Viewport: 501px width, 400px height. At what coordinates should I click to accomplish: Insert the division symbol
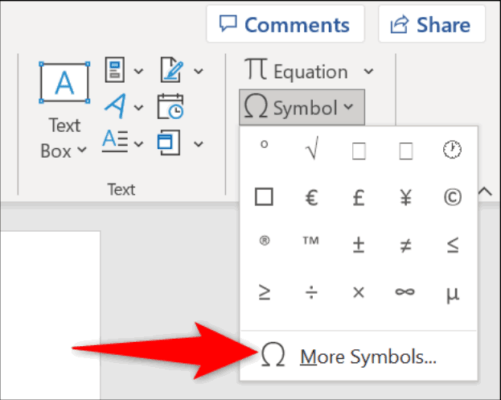[x=312, y=293]
